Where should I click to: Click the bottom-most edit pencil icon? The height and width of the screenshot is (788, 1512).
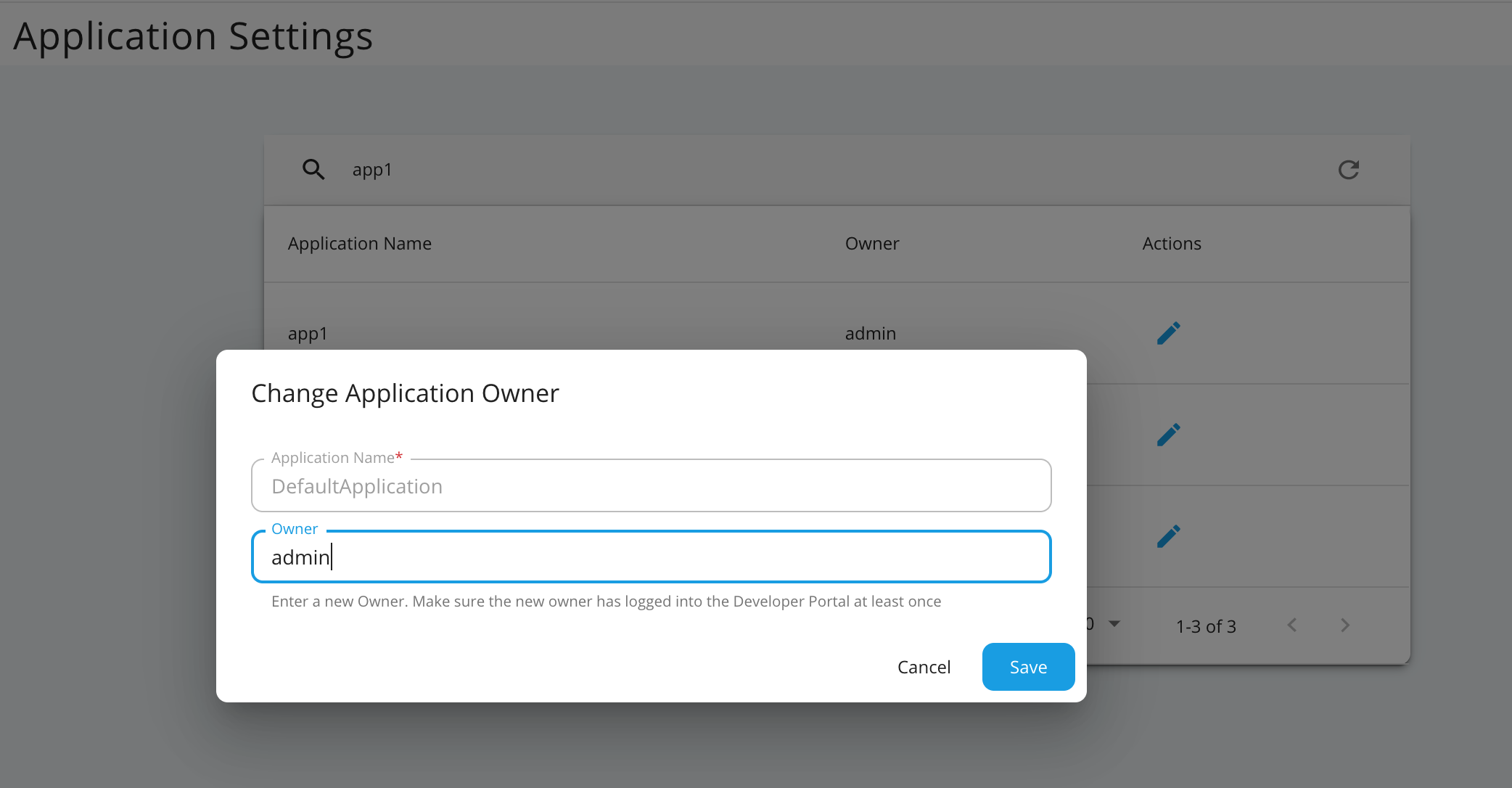(x=1168, y=535)
